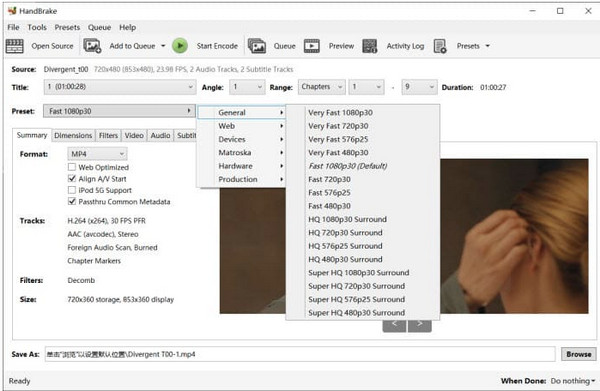Click the Add to Queue picture icon
Viewport: 600px width, 391px height.
(x=92, y=46)
